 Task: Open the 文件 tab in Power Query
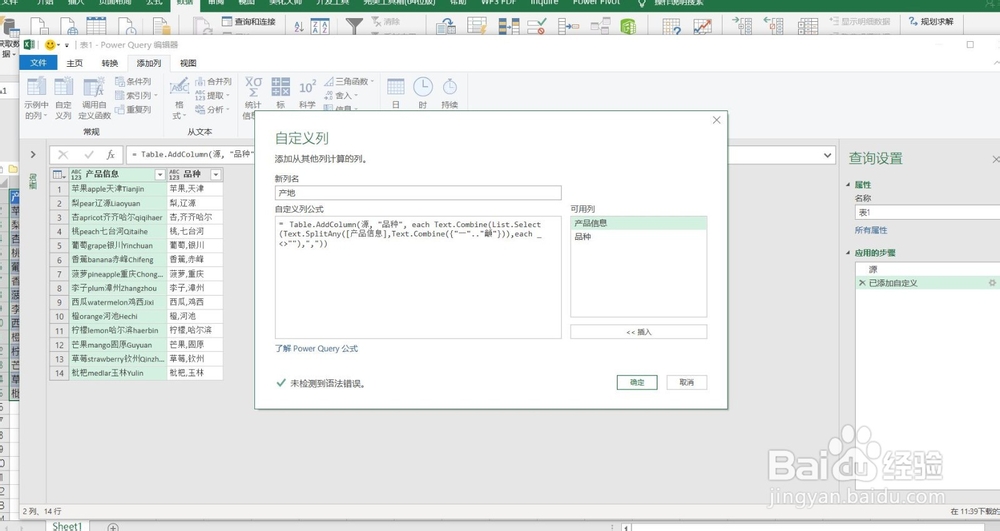[38, 62]
